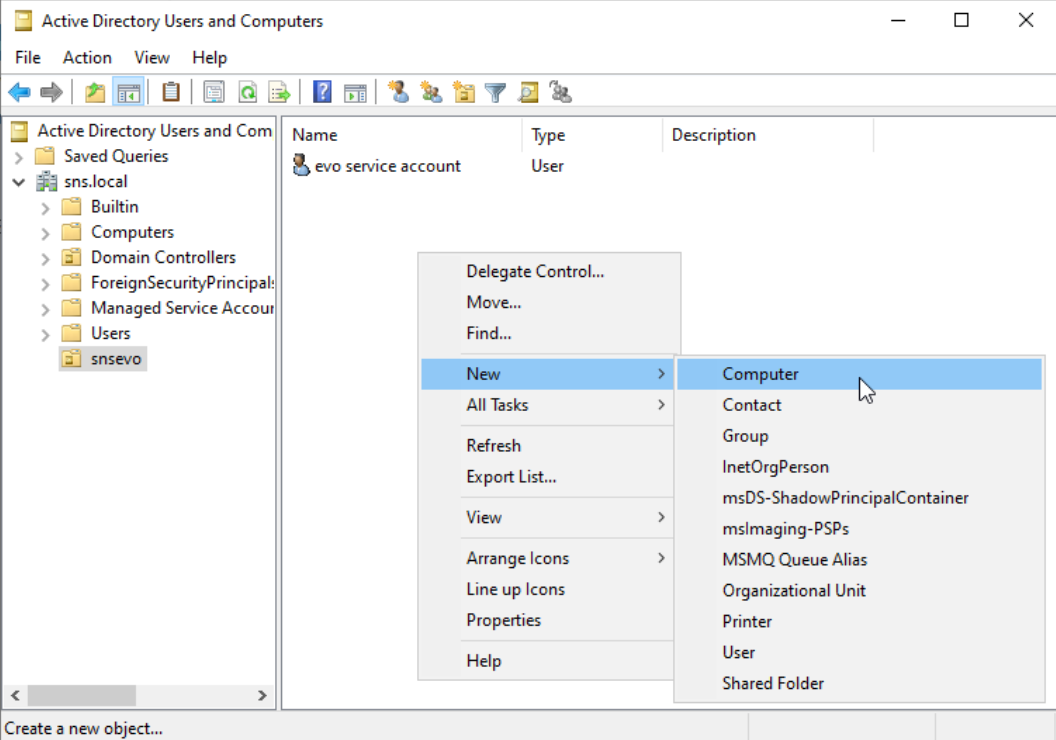Choose Export List... from the context menu
This screenshot has height=740, width=1056.
[x=547, y=477]
